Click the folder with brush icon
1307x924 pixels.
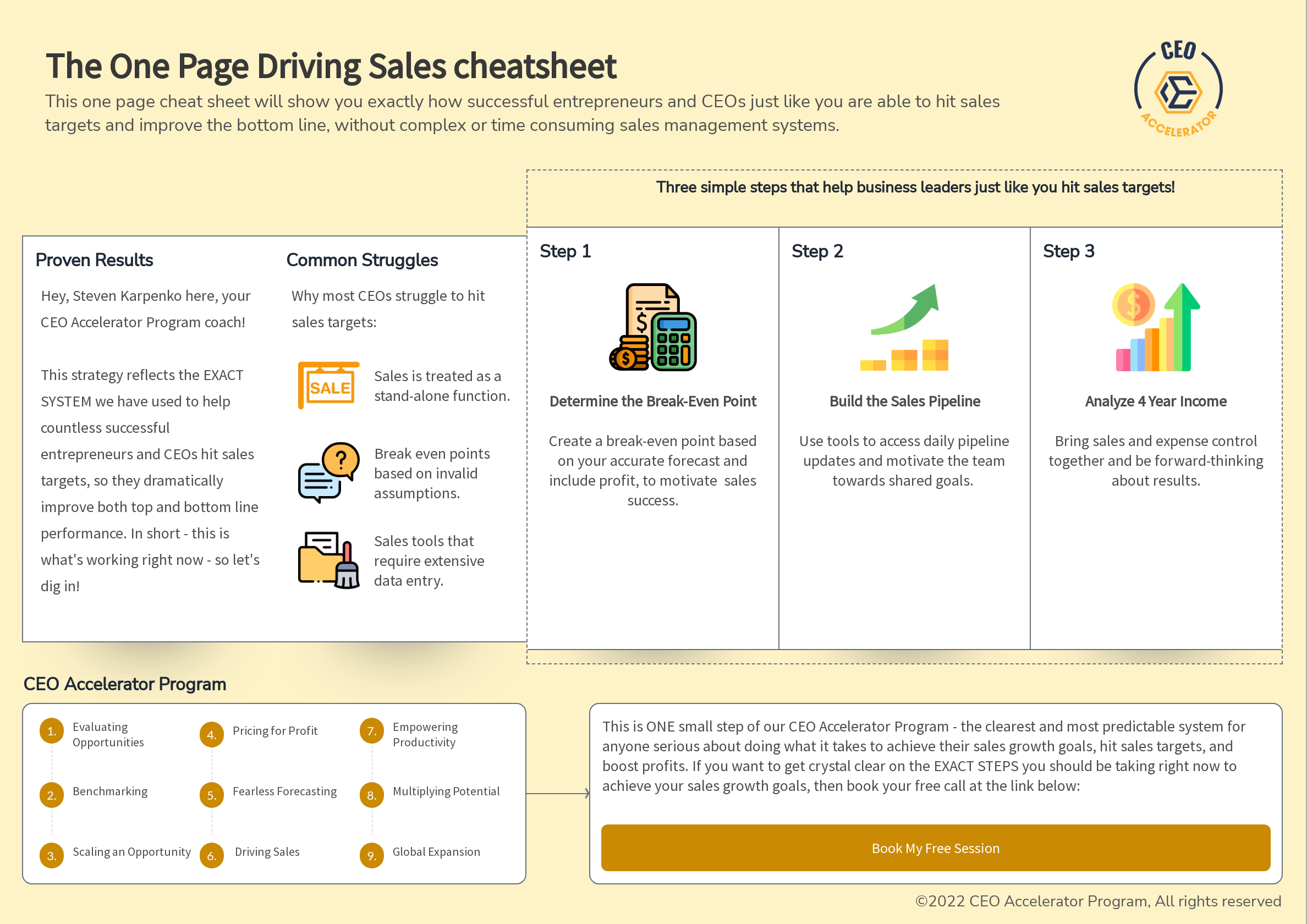(x=328, y=560)
